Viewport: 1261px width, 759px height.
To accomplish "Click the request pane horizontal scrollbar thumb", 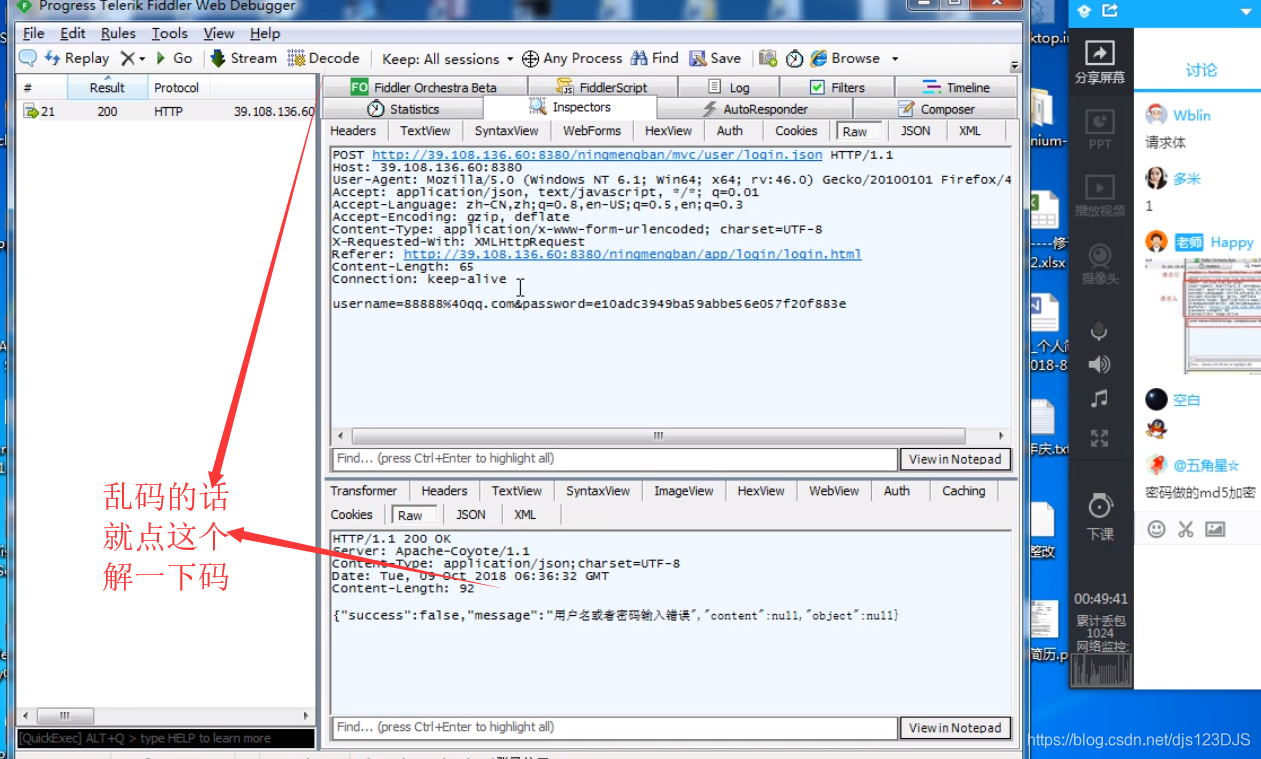I will [x=658, y=436].
